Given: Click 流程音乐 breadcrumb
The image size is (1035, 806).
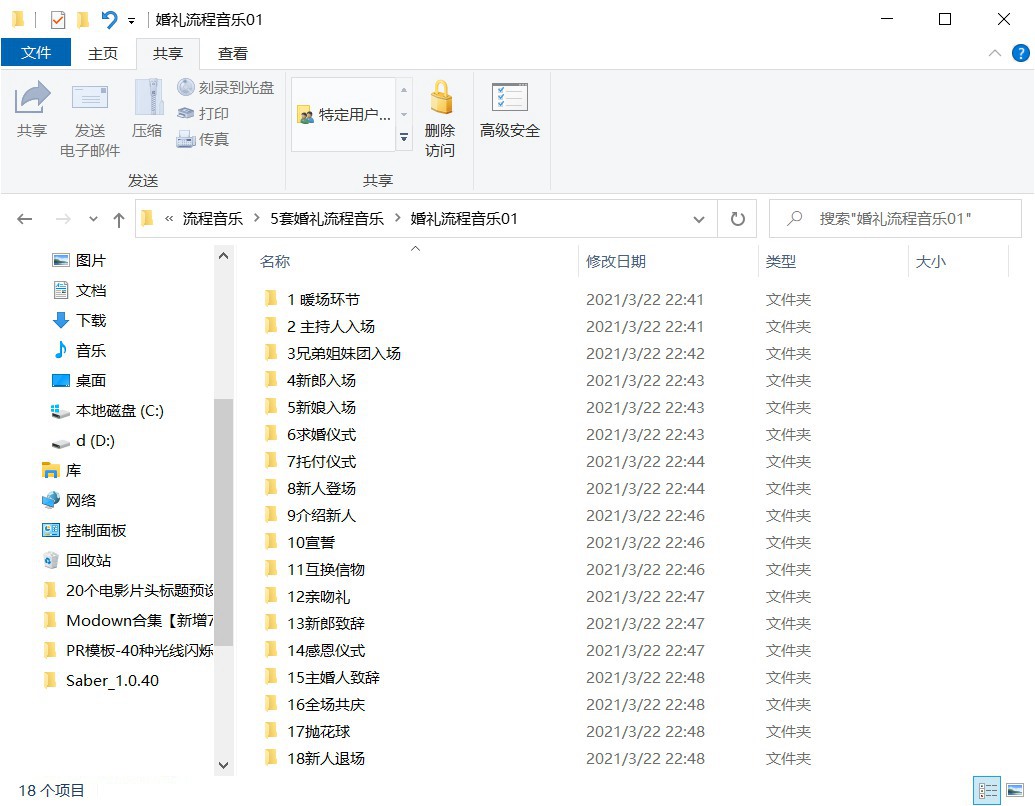Looking at the screenshot, I should coord(213,218).
